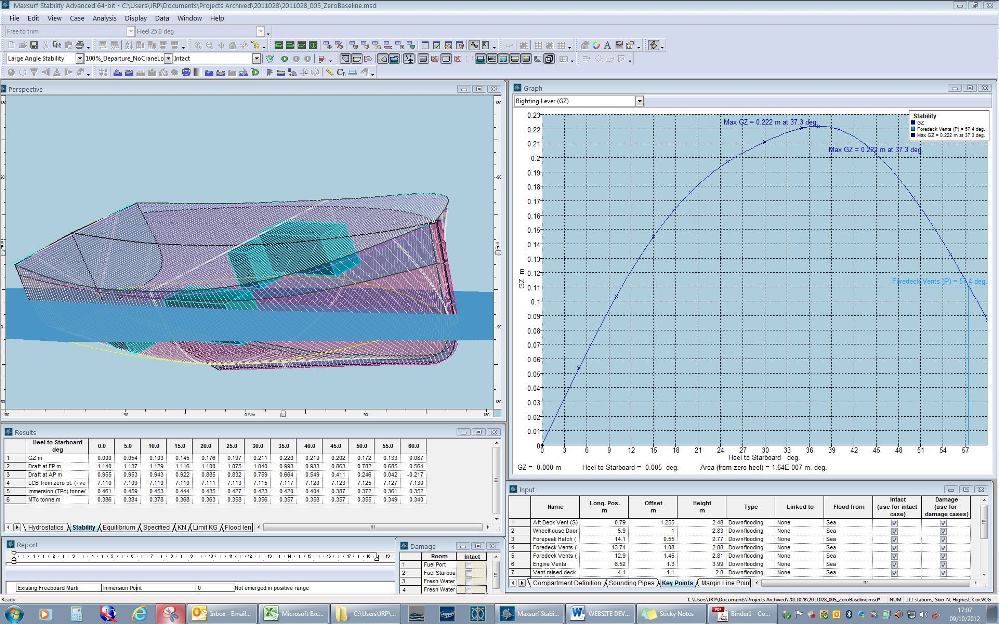
Task: Toggle Damage checkbox for Engine Vents row
Action: point(943,564)
